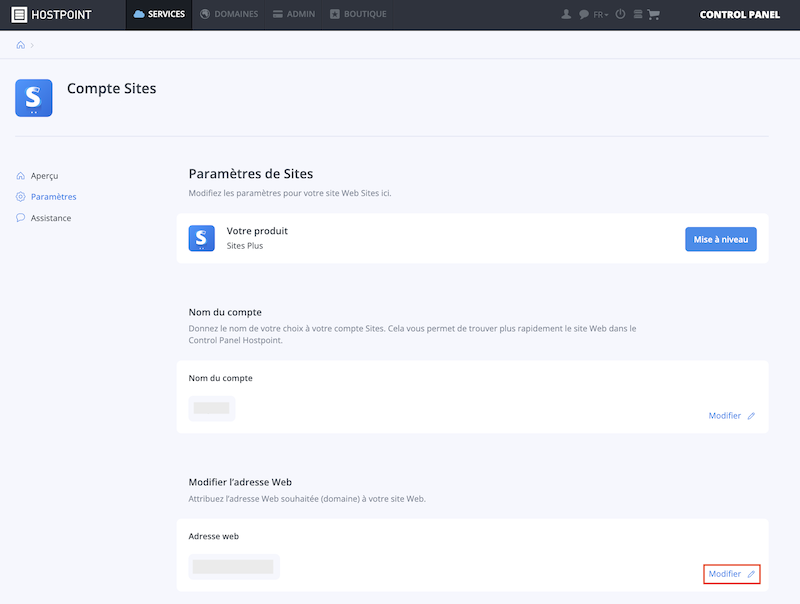Select Paramètres in the sidebar
Screen dimensions: 800x604
coord(46,197)
